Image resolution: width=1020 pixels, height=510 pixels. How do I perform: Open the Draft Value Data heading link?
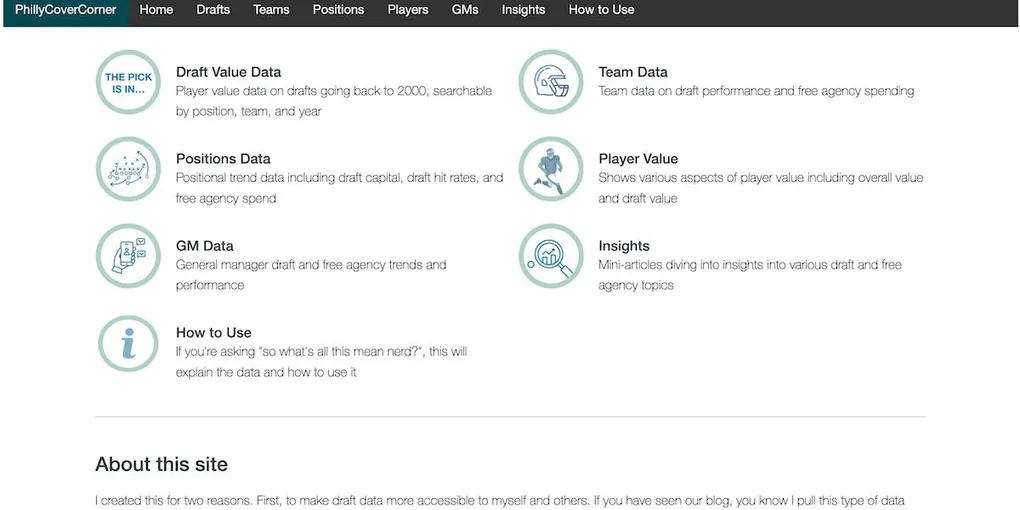pos(228,72)
